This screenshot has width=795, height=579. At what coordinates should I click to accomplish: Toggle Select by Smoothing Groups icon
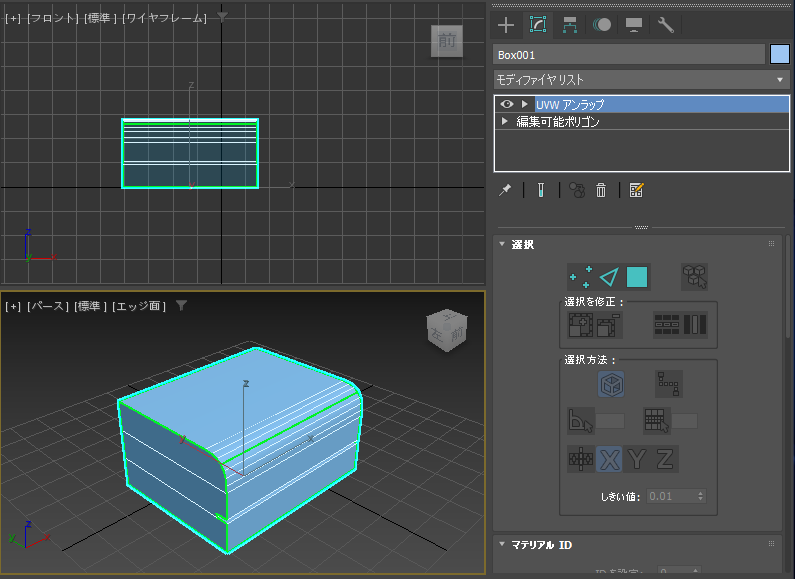(x=657, y=421)
